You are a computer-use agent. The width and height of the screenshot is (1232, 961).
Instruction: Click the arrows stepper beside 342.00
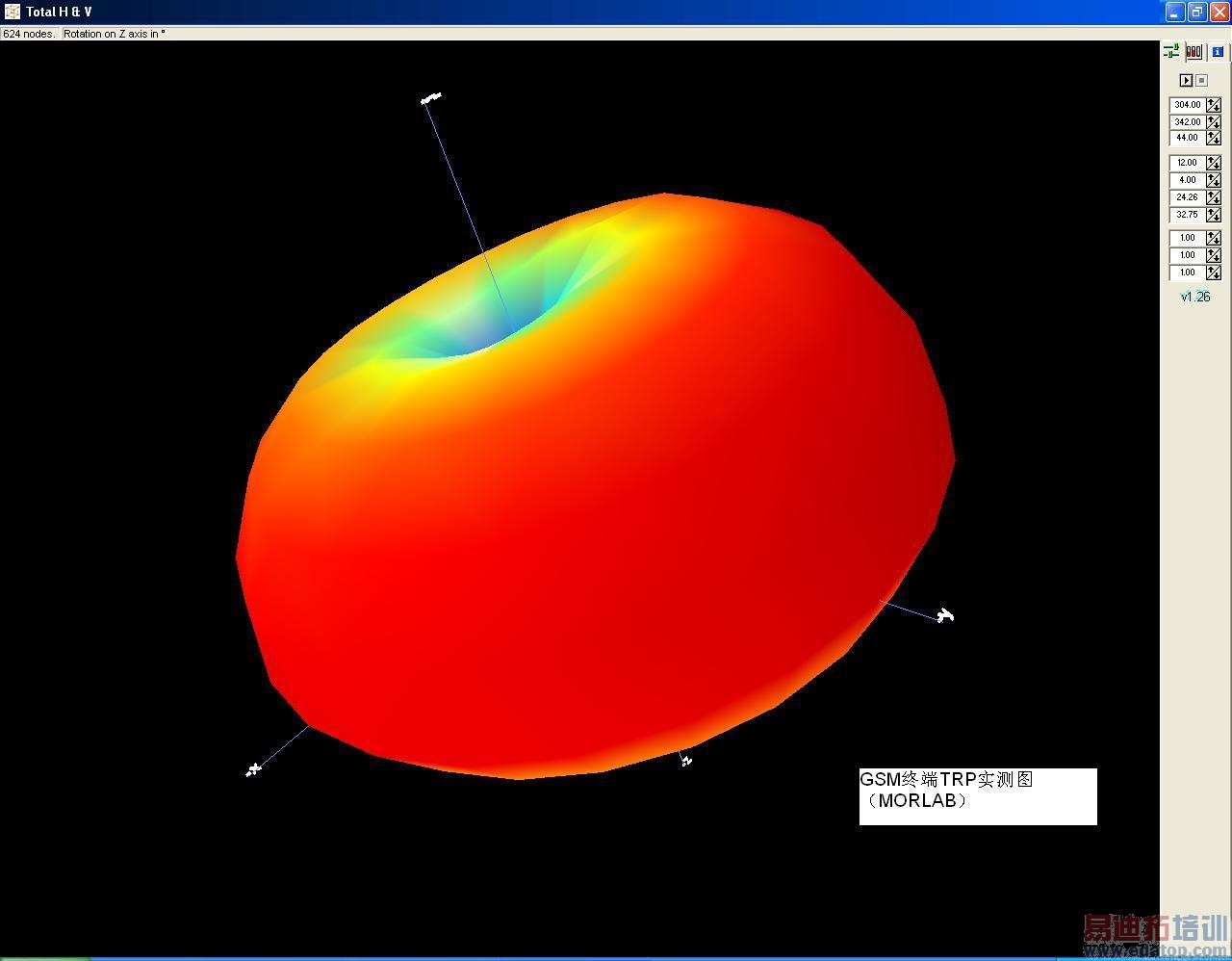pyautogui.click(x=1214, y=122)
